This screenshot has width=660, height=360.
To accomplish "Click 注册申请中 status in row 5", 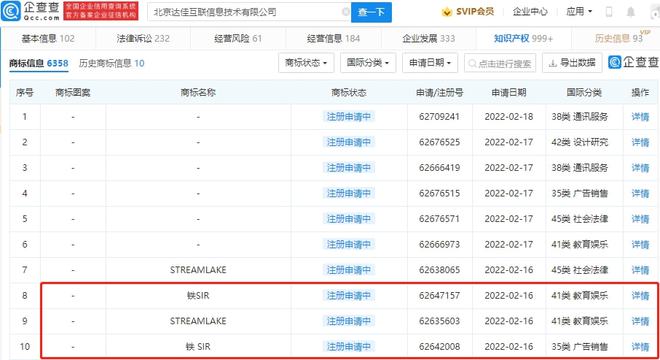I will [x=349, y=219].
